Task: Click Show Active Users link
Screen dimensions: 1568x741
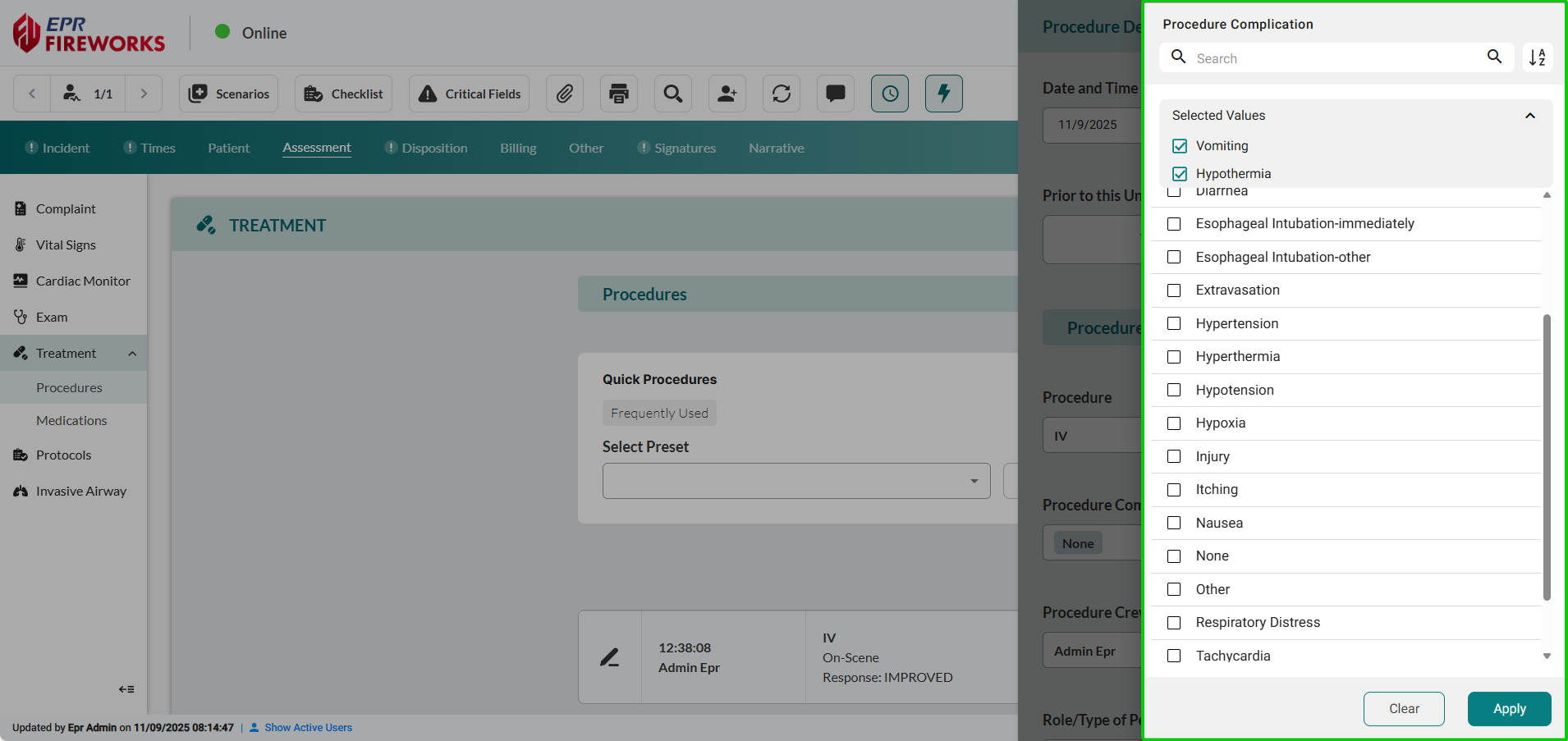Action: click(x=308, y=728)
